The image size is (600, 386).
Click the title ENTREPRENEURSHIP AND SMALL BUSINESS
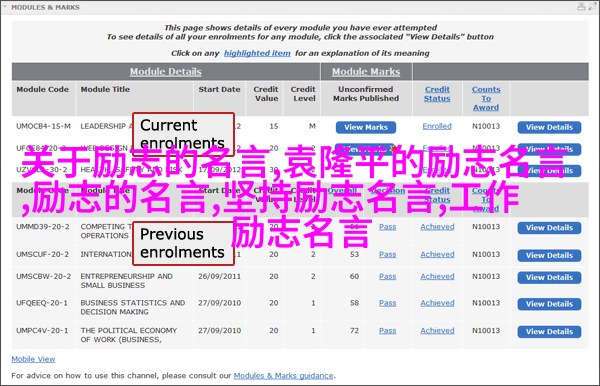(x=127, y=281)
